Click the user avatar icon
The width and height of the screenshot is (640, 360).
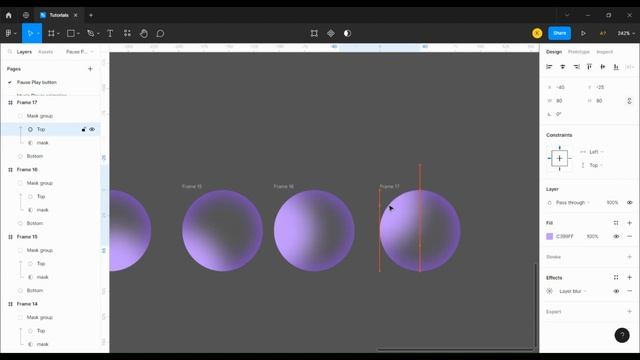[537, 33]
